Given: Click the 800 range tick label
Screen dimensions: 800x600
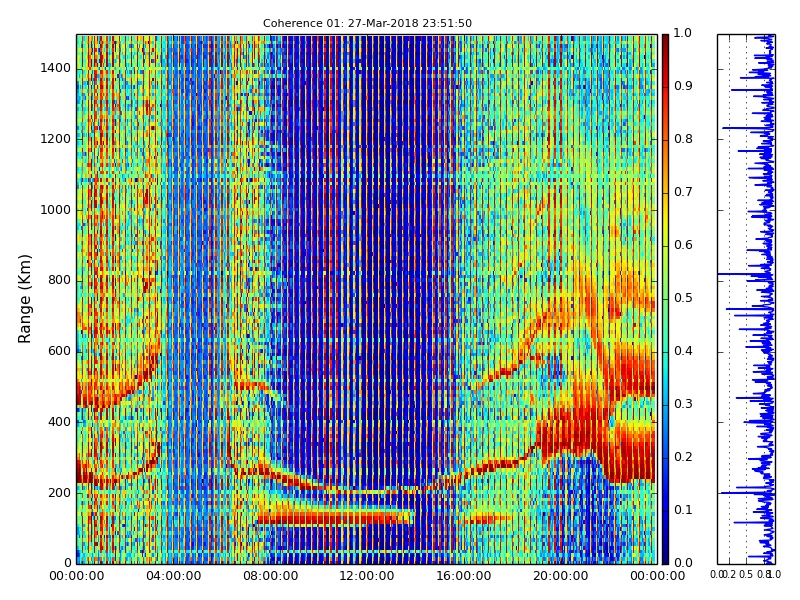Looking at the screenshot, I should pos(60,281).
